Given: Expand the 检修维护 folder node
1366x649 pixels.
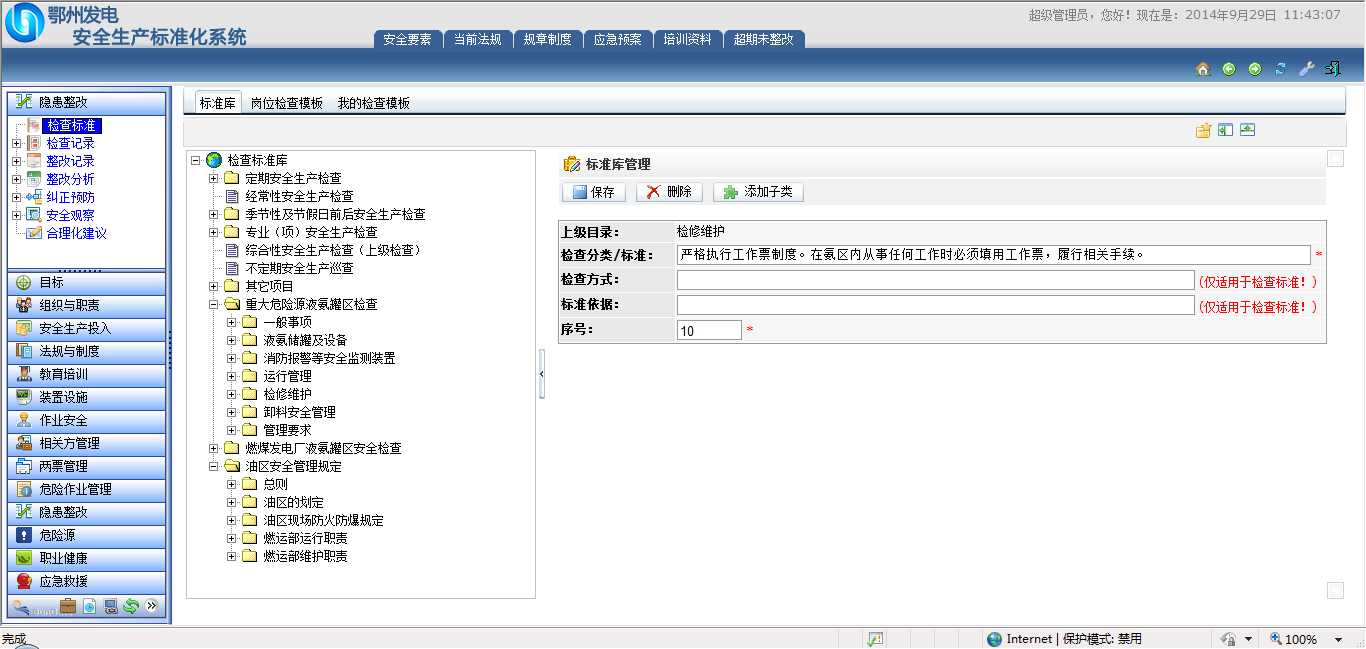Looking at the screenshot, I should (232, 394).
